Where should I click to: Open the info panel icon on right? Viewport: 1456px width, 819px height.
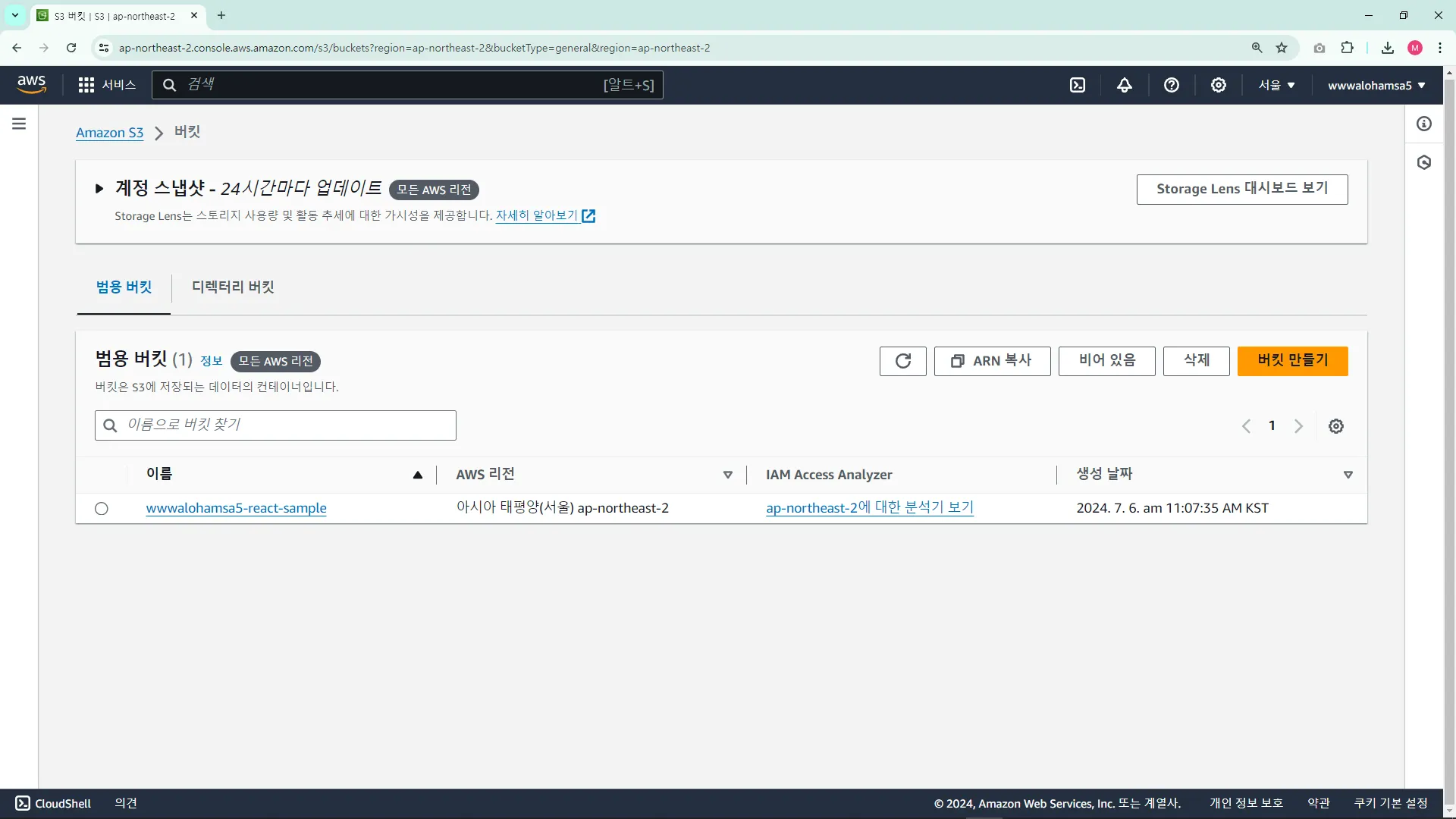pos(1424,124)
